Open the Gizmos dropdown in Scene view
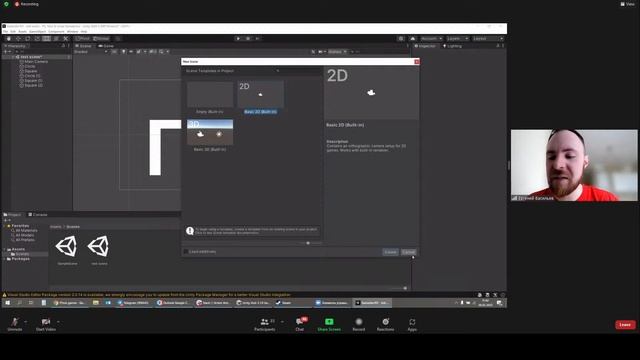This screenshot has width=640, height=360. (x=337, y=52)
